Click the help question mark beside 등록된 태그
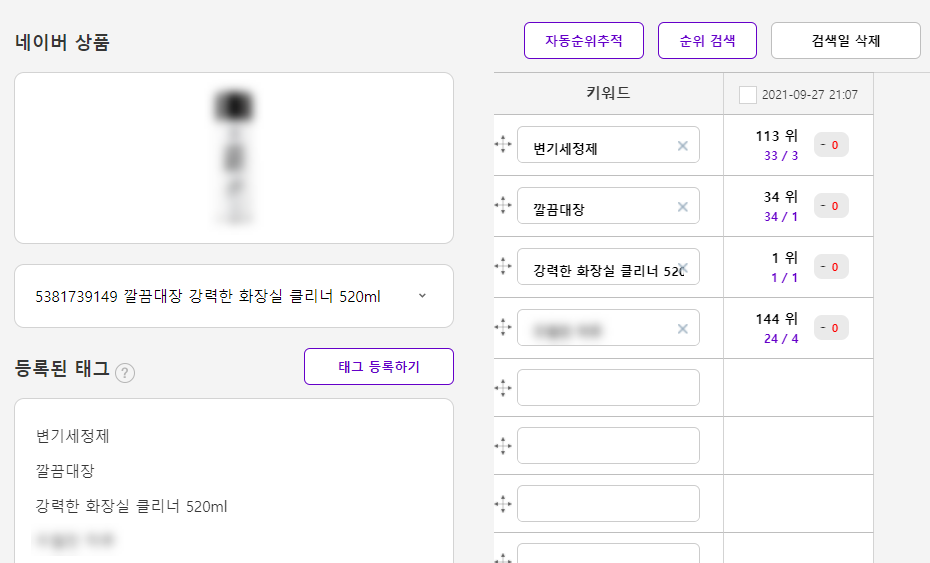The height and width of the screenshot is (563, 930). point(125,373)
